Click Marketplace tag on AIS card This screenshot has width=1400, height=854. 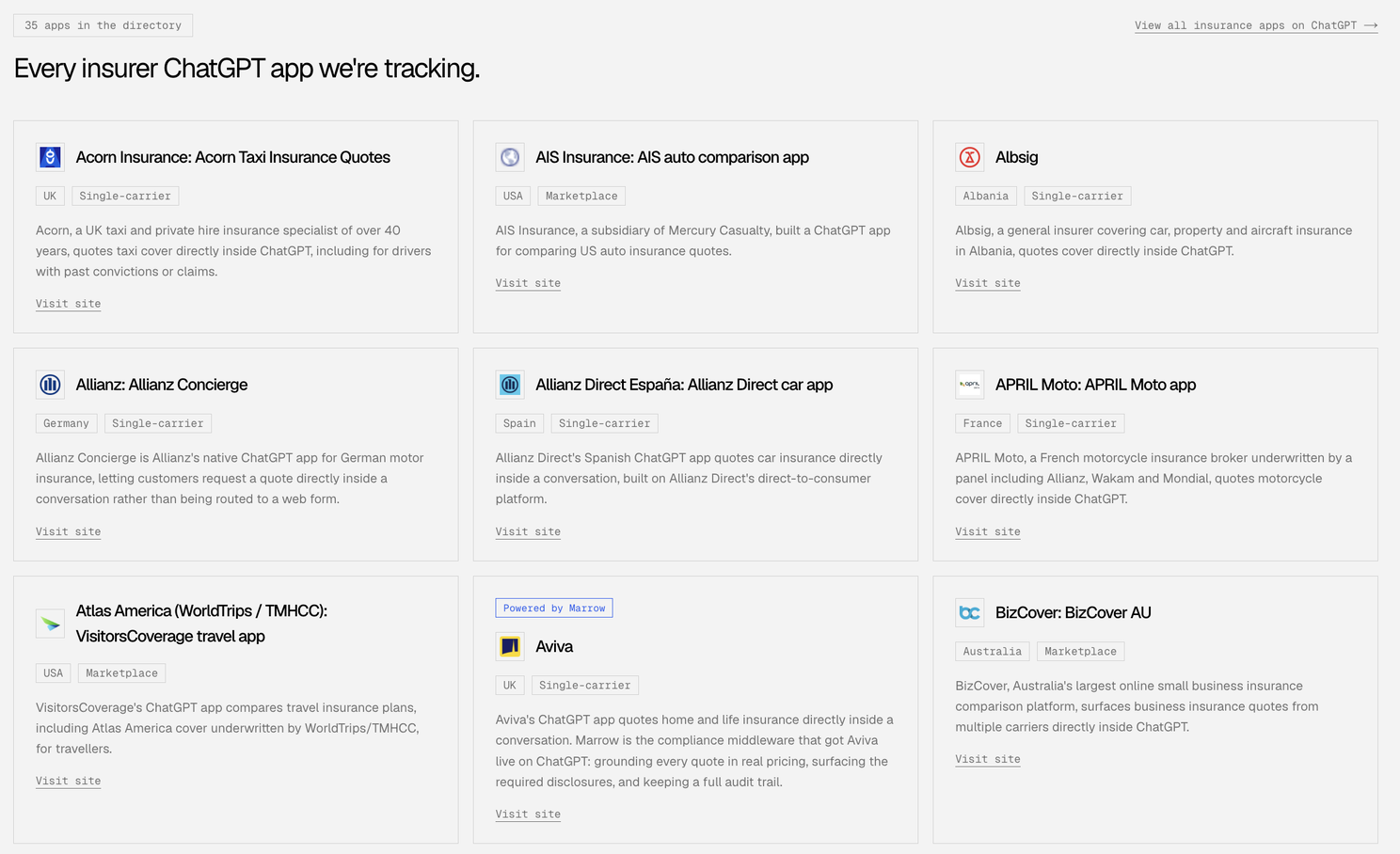tap(581, 196)
